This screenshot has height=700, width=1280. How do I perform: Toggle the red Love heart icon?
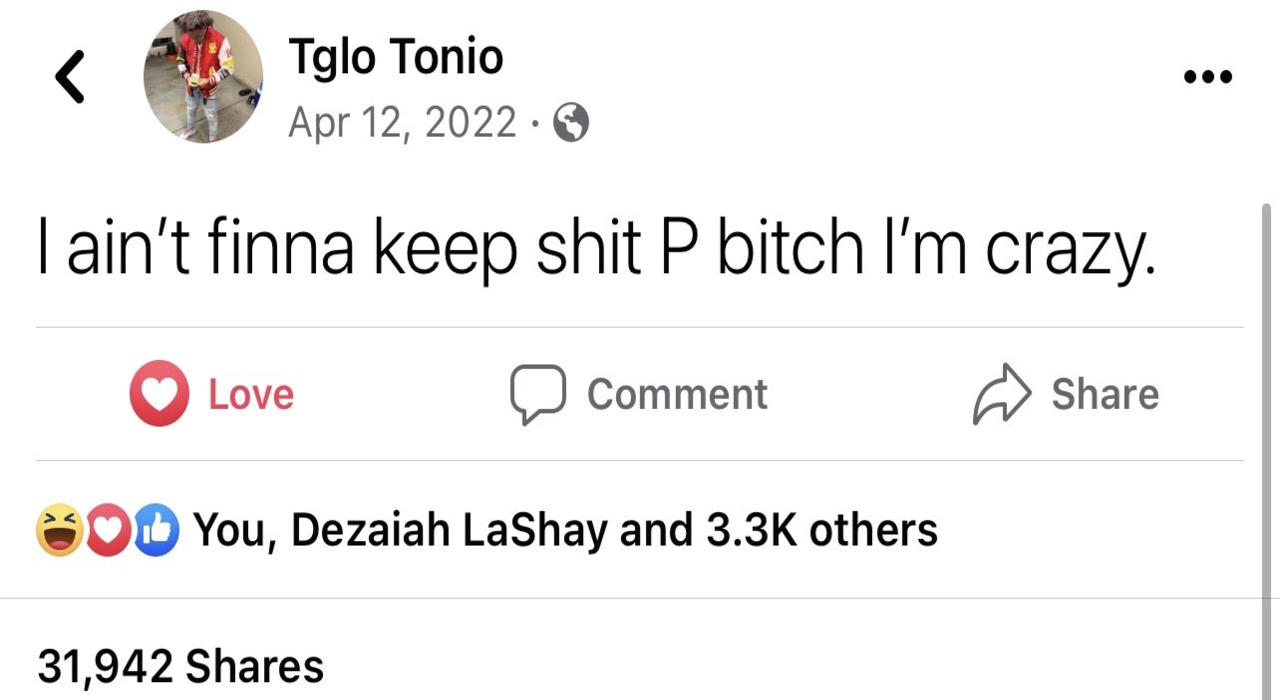click(x=159, y=394)
